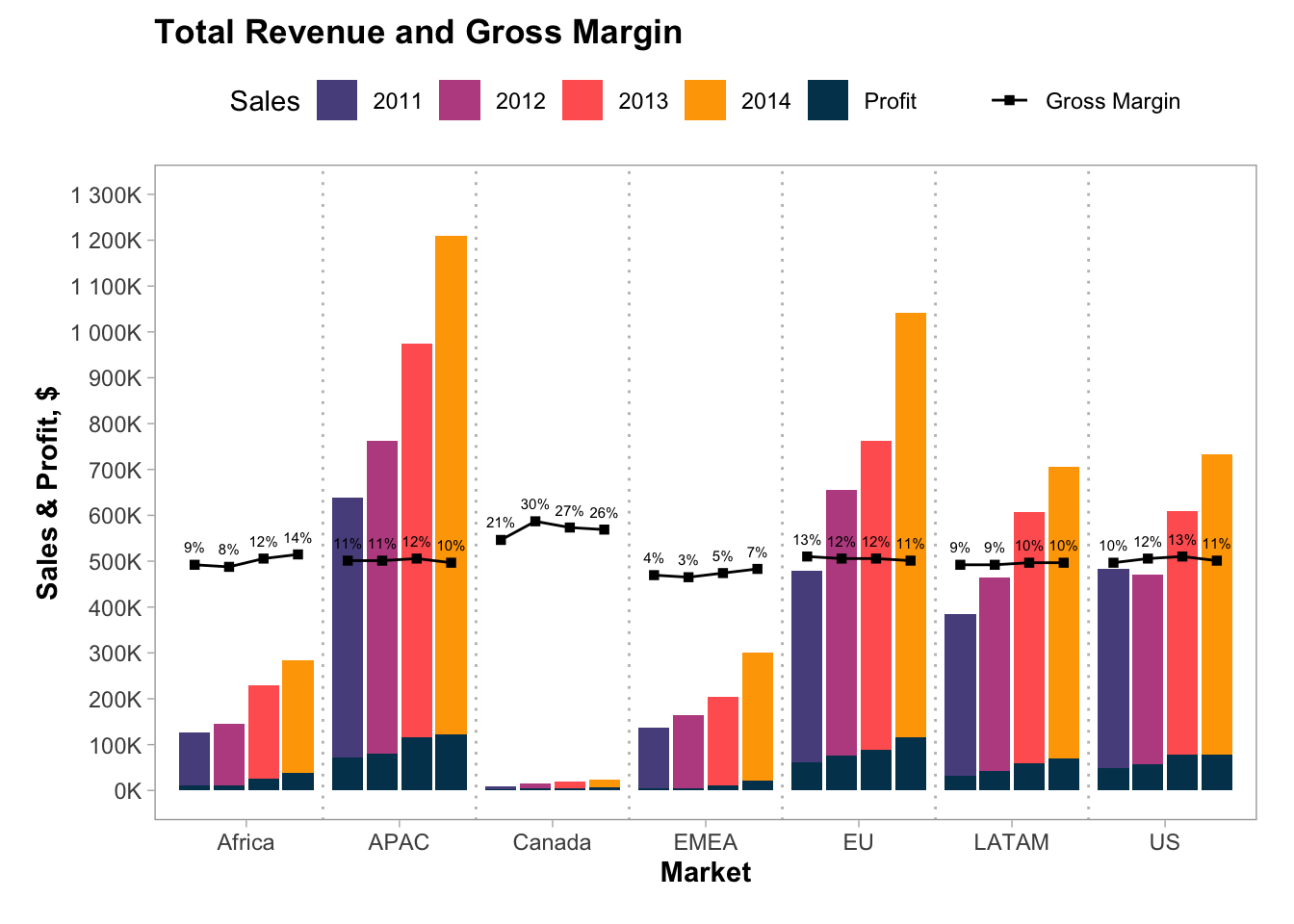The width and height of the screenshot is (1294, 924).
Task: Select the US market axis label
Action: [x=1166, y=840]
